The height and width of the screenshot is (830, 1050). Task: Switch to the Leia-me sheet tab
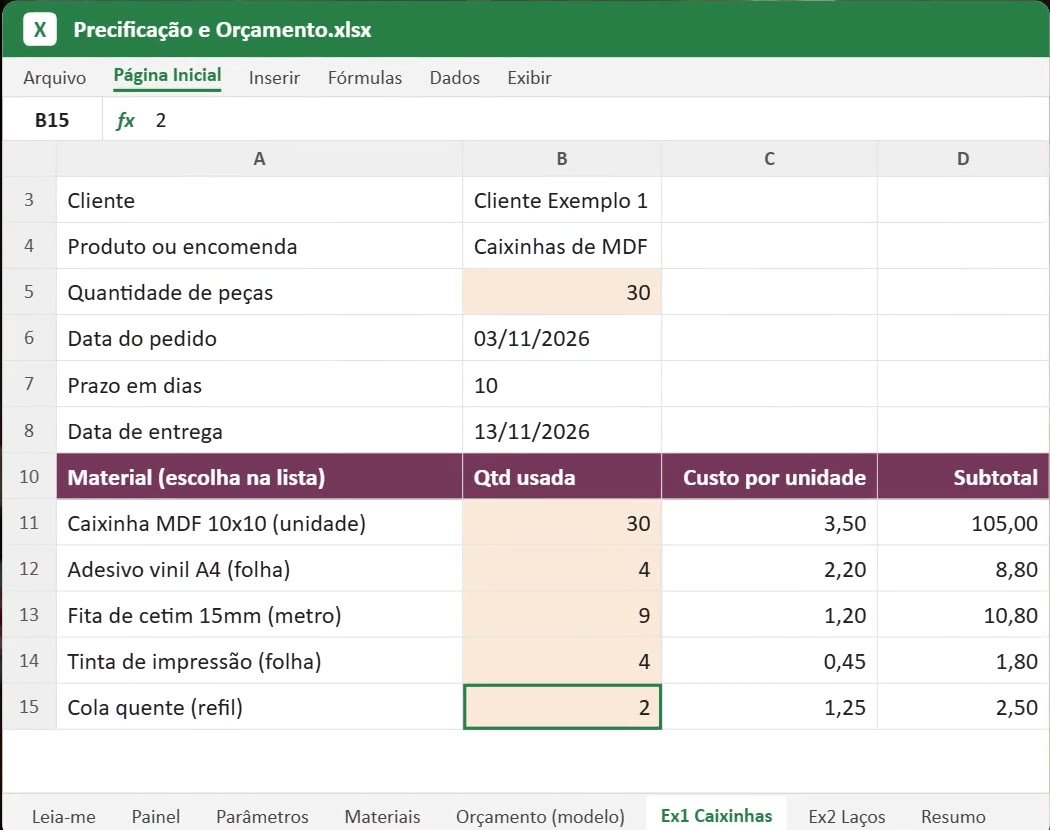tap(64, 817)
